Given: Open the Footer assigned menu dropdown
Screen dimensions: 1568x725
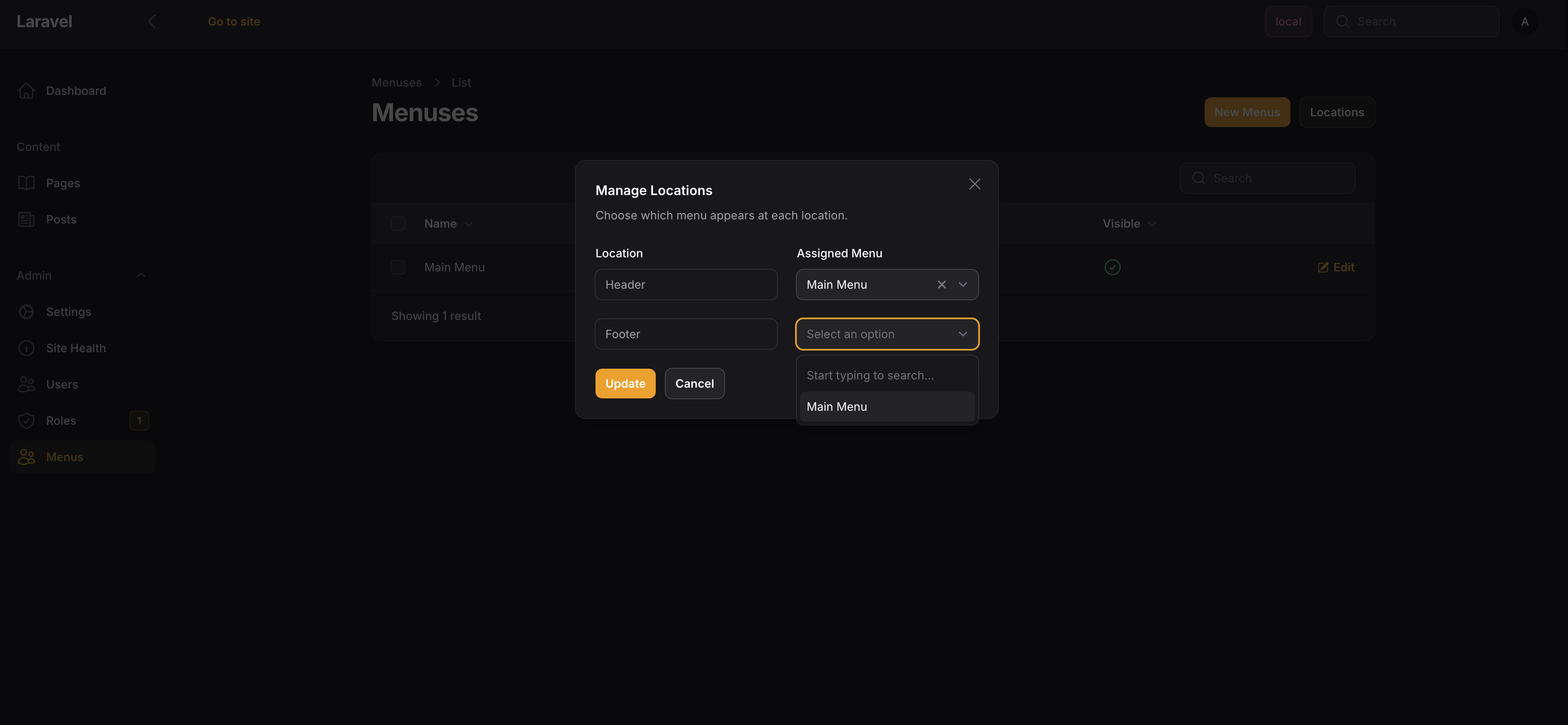Looking at the screenshot, I should 886,334.
